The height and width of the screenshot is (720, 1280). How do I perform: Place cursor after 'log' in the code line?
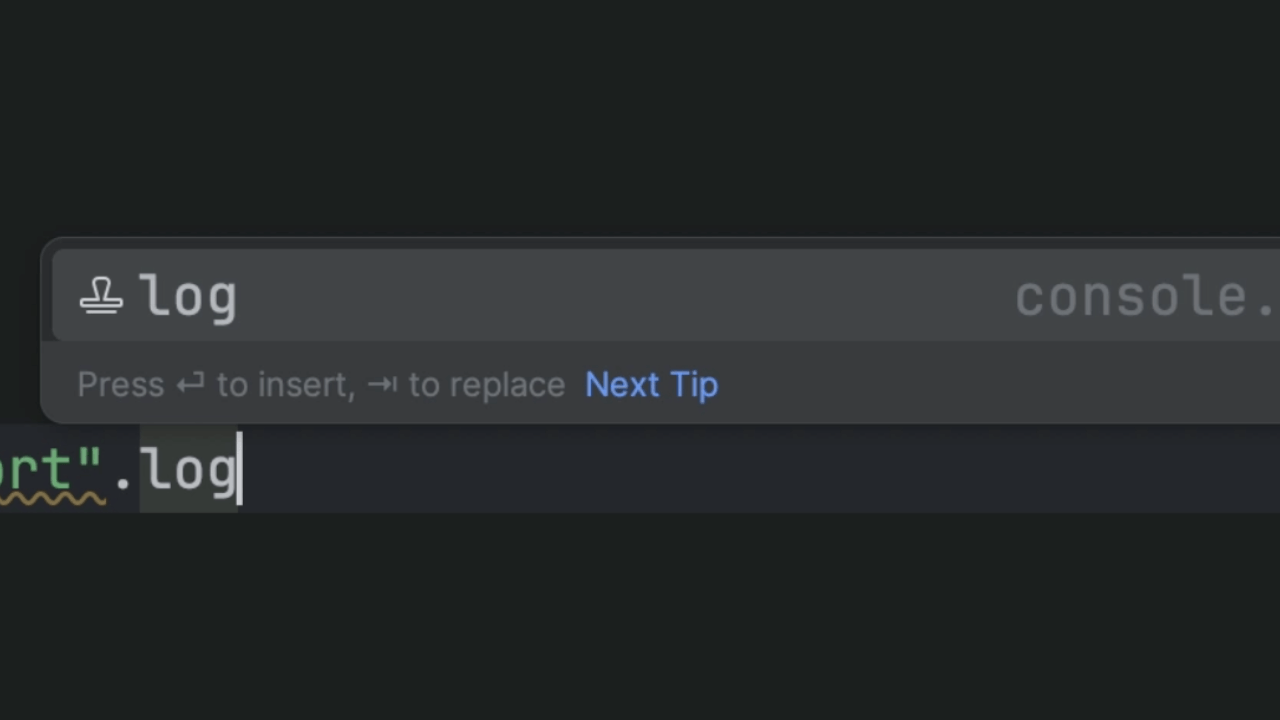[240, 470]
